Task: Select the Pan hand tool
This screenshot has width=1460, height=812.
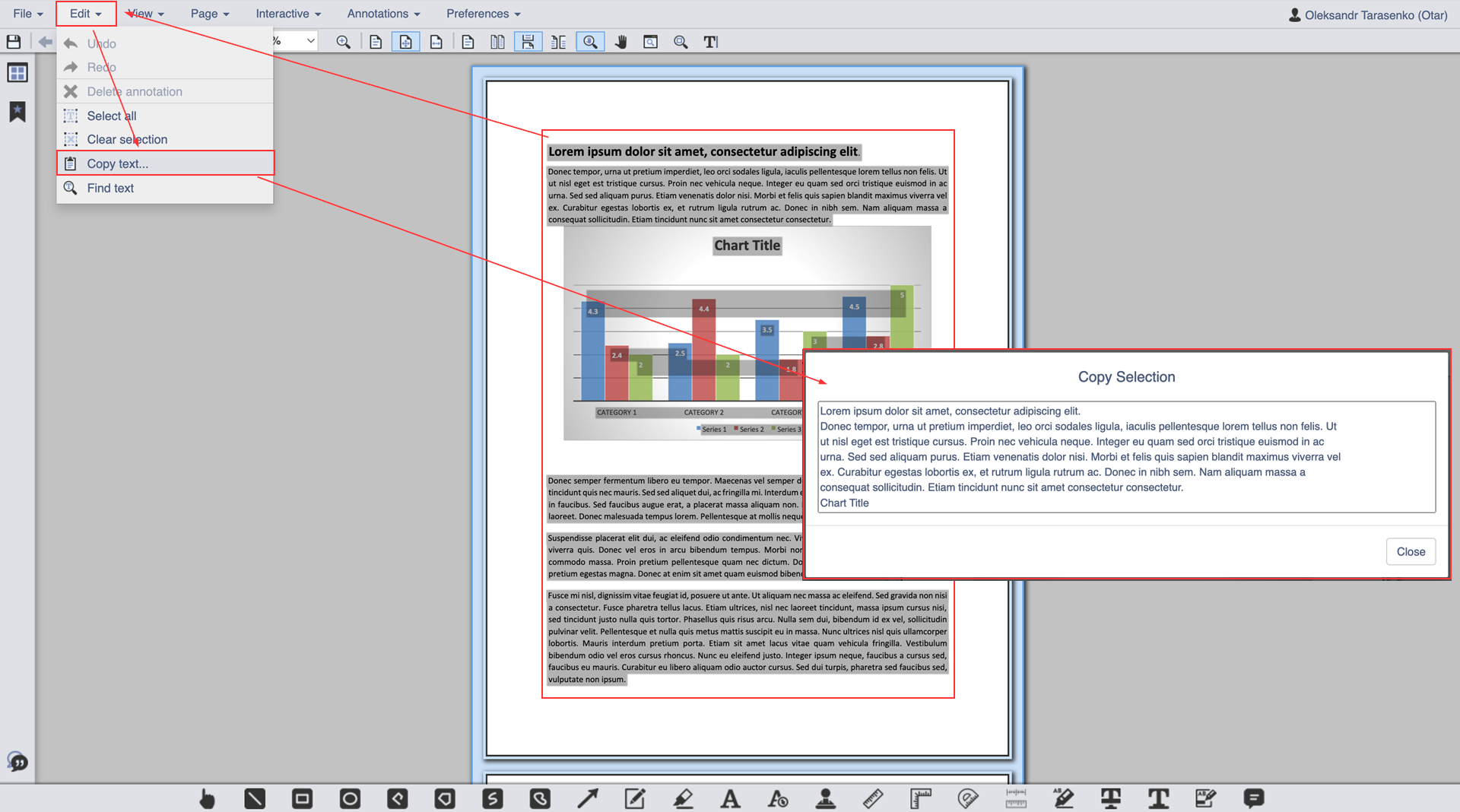Action: tap(620, 42)
